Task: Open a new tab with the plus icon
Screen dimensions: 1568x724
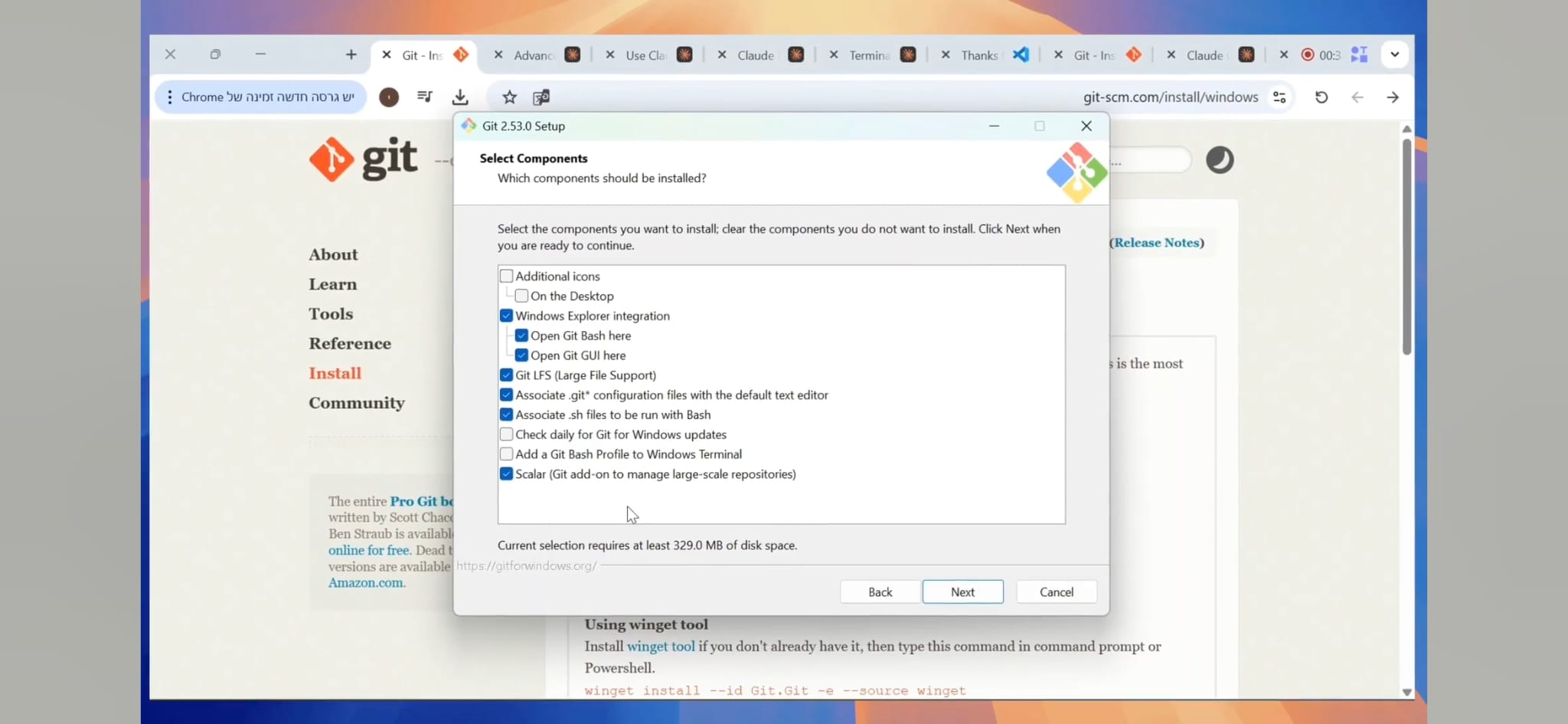Action: click(x=351, y=54)
